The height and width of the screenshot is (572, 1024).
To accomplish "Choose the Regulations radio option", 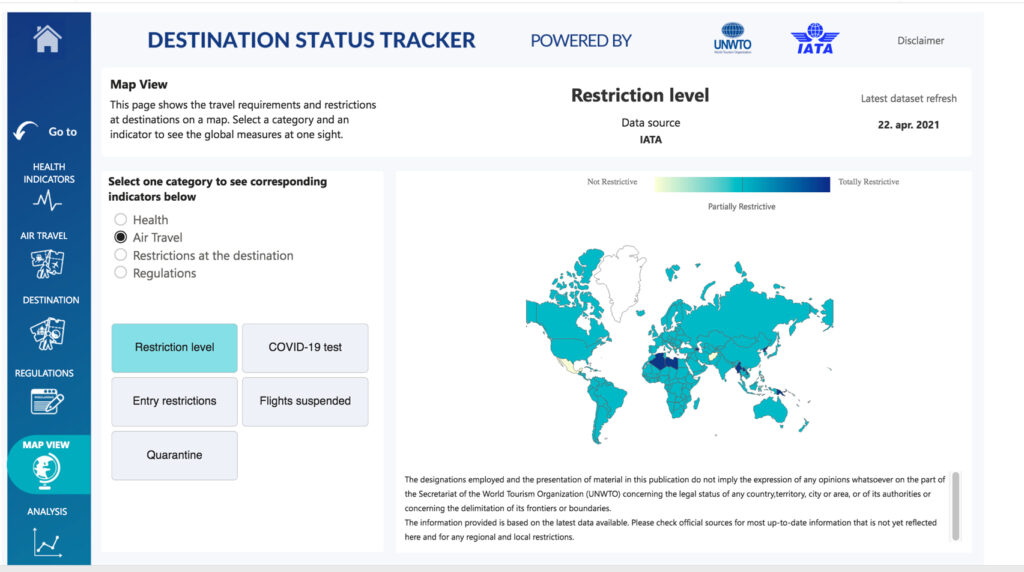I will (120, 272).
